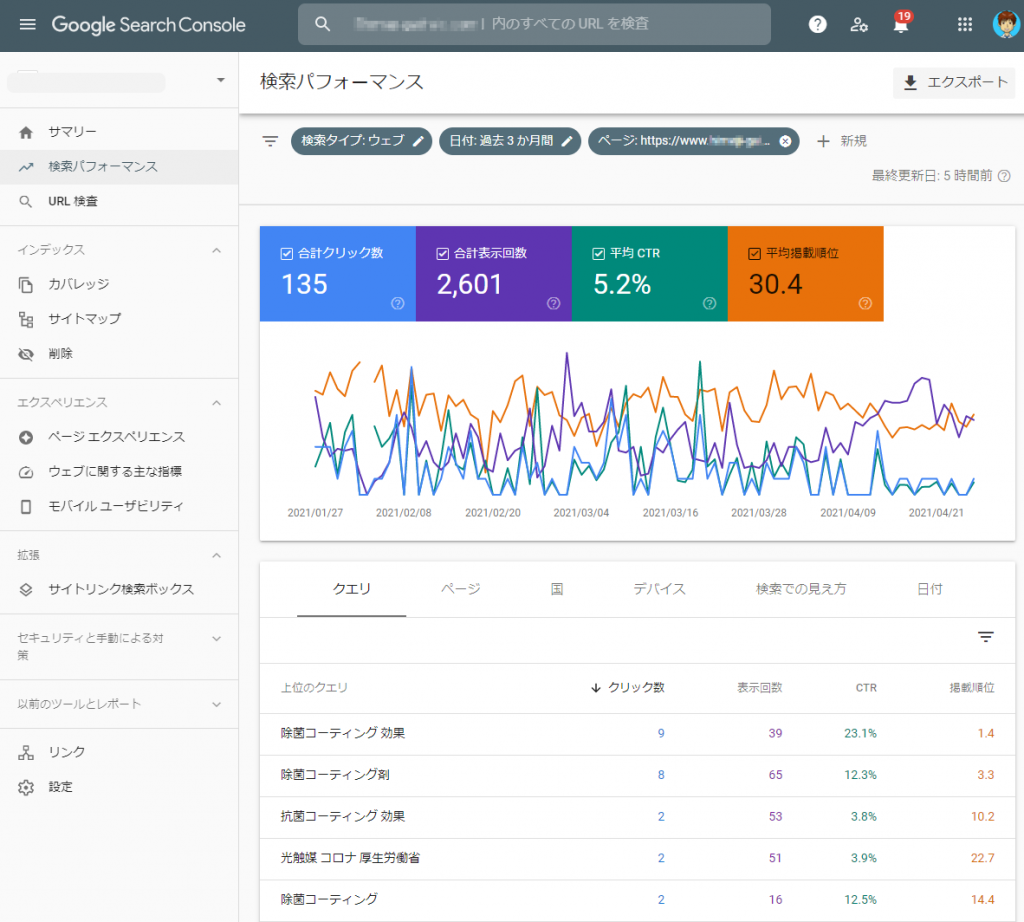Viewport: 1024px width, 922px height.
Task: Add a new filter with 新規
Action: coord(841,141)
